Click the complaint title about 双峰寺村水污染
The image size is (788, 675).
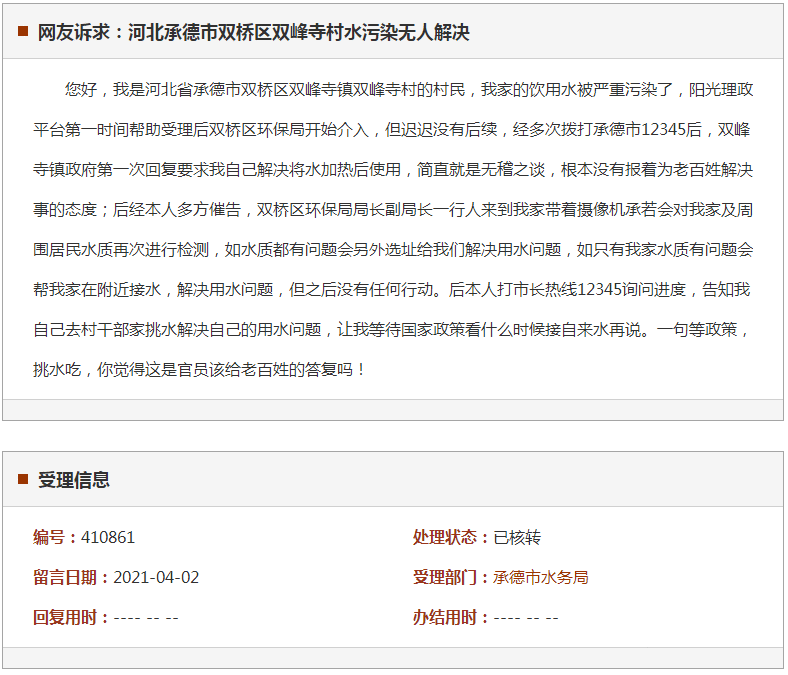click(x=253, y=32)
